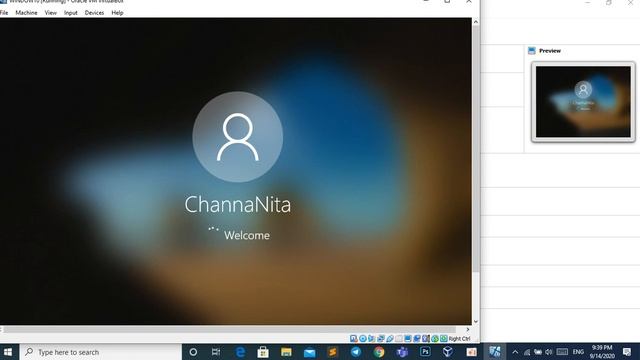Click the shared folders status icon

click(x=399, y=338)
